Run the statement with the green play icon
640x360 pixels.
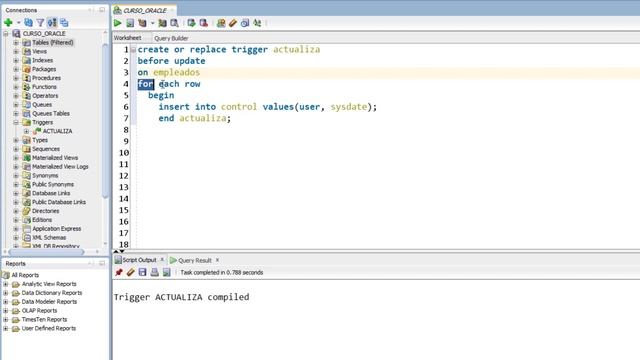coord(118,23)
